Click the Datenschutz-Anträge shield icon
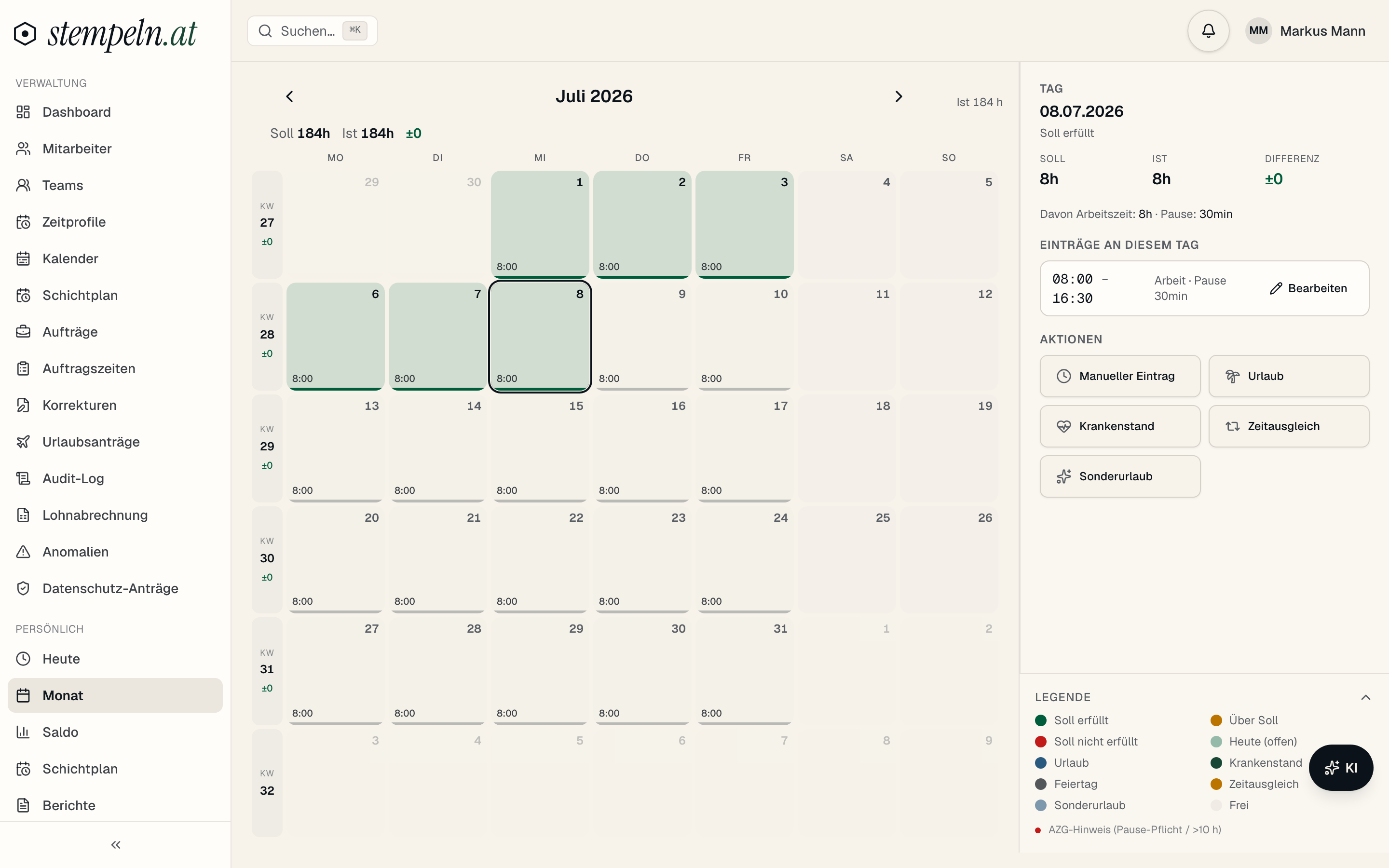This screenshot has width=1389, height=868. [x=23, y=588]
